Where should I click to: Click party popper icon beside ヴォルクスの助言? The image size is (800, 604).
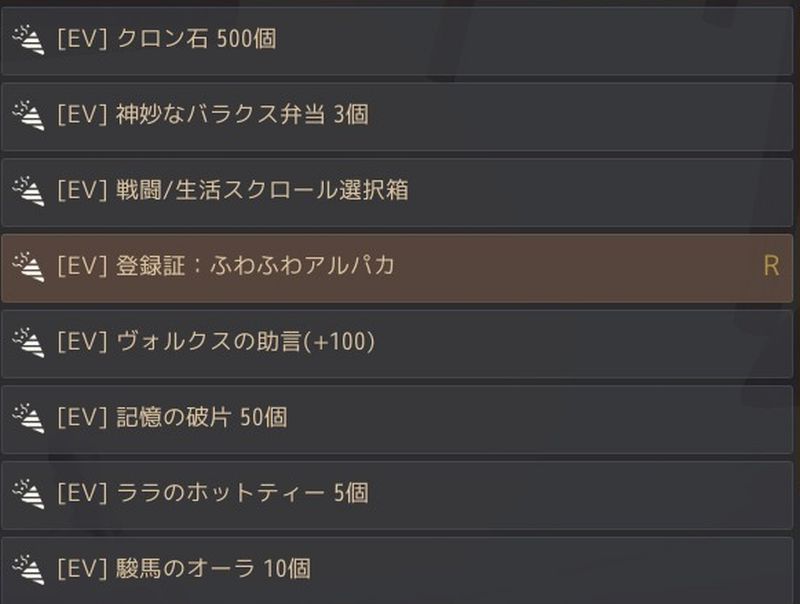pos(27,342)
